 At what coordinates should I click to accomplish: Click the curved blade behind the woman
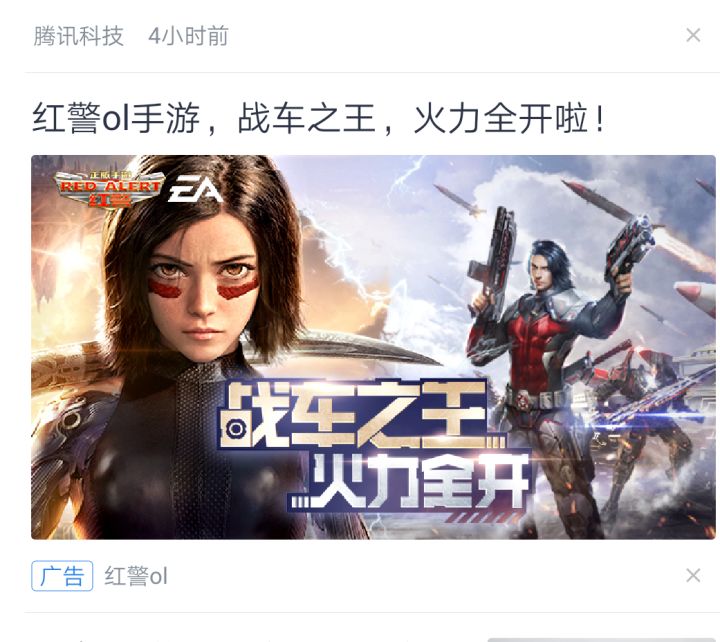point(349,351)
